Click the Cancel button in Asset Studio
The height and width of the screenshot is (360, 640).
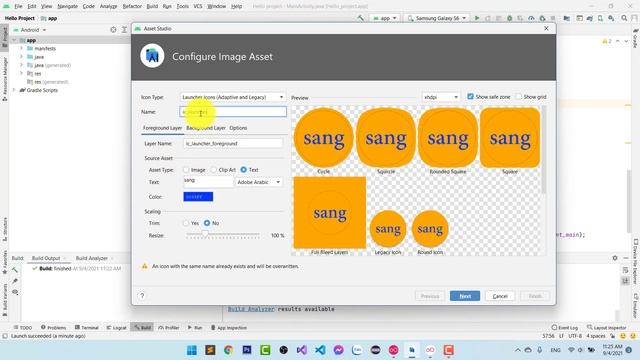(500, 296)
